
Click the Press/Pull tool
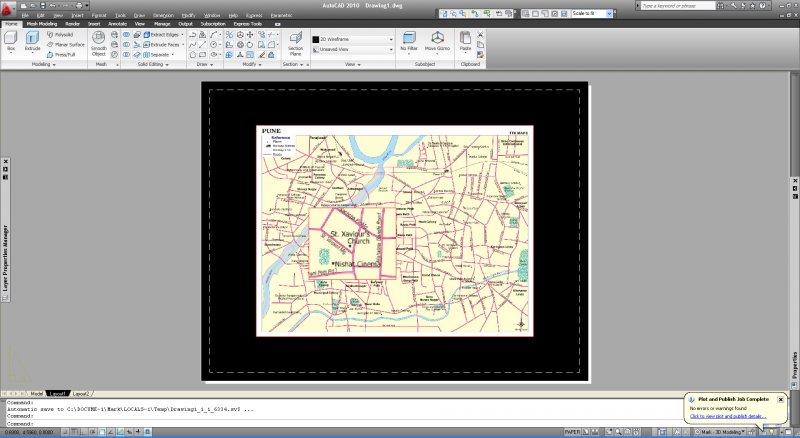[66, 55]
